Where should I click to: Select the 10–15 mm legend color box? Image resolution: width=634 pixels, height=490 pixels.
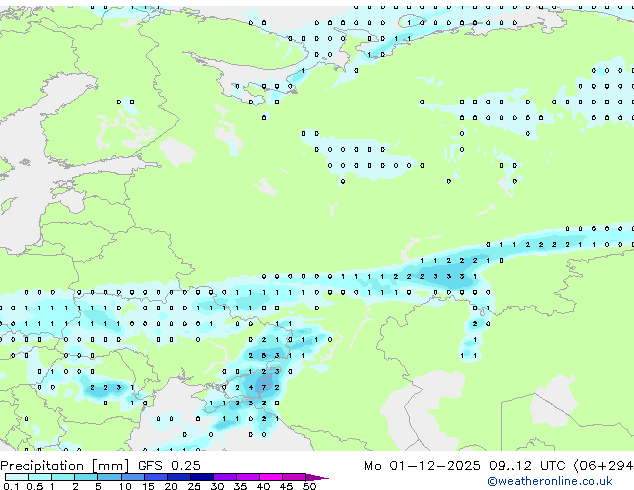click(x=132, y=477)
